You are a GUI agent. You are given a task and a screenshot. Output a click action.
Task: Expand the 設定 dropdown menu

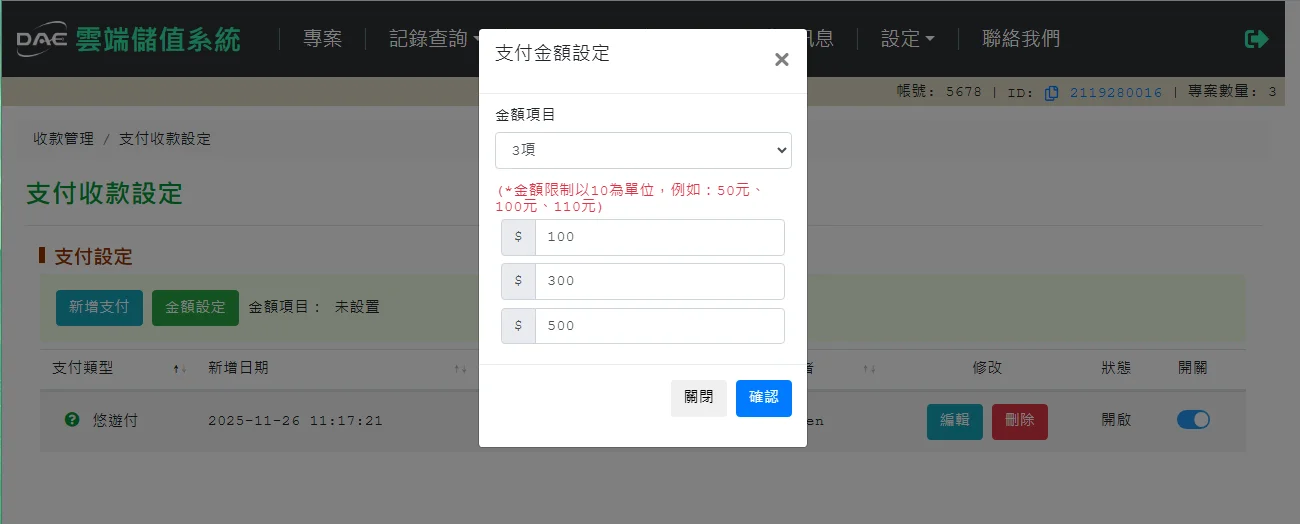907,39
